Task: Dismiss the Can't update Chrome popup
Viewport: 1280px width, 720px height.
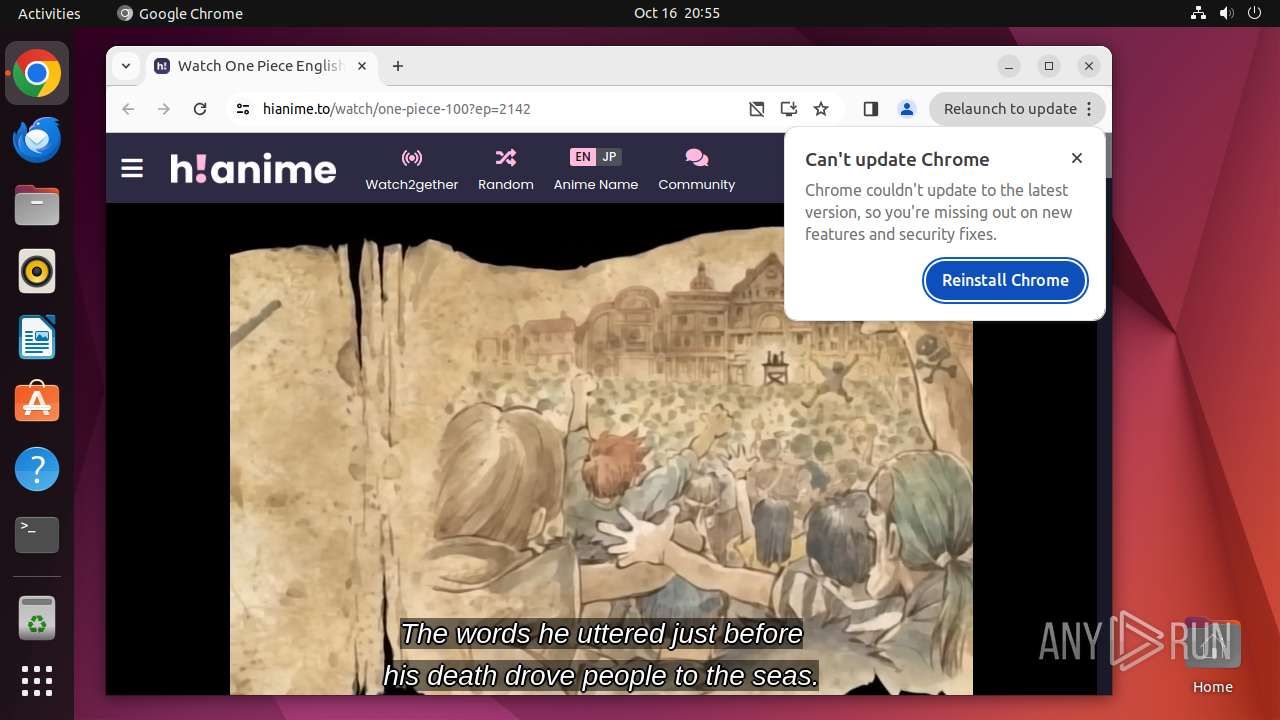Action: click(x=1077, y=158)
